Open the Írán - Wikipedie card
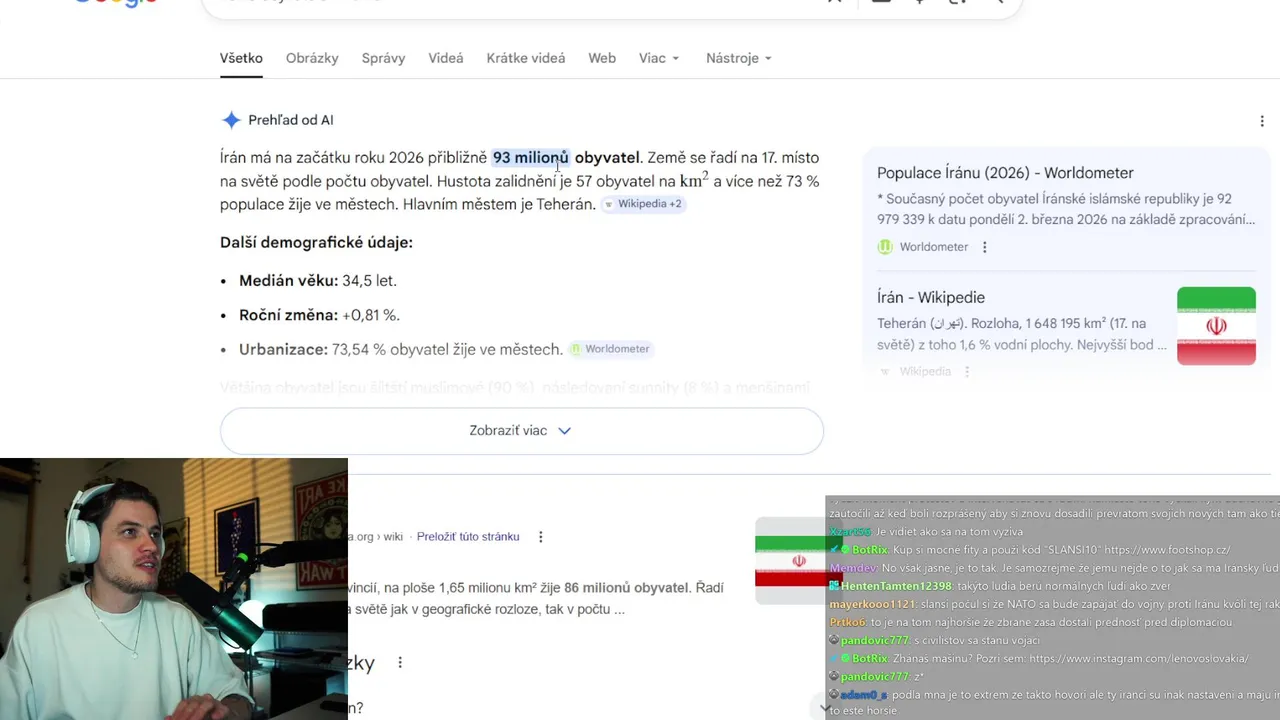1280x720 pixels. (931, 297)
